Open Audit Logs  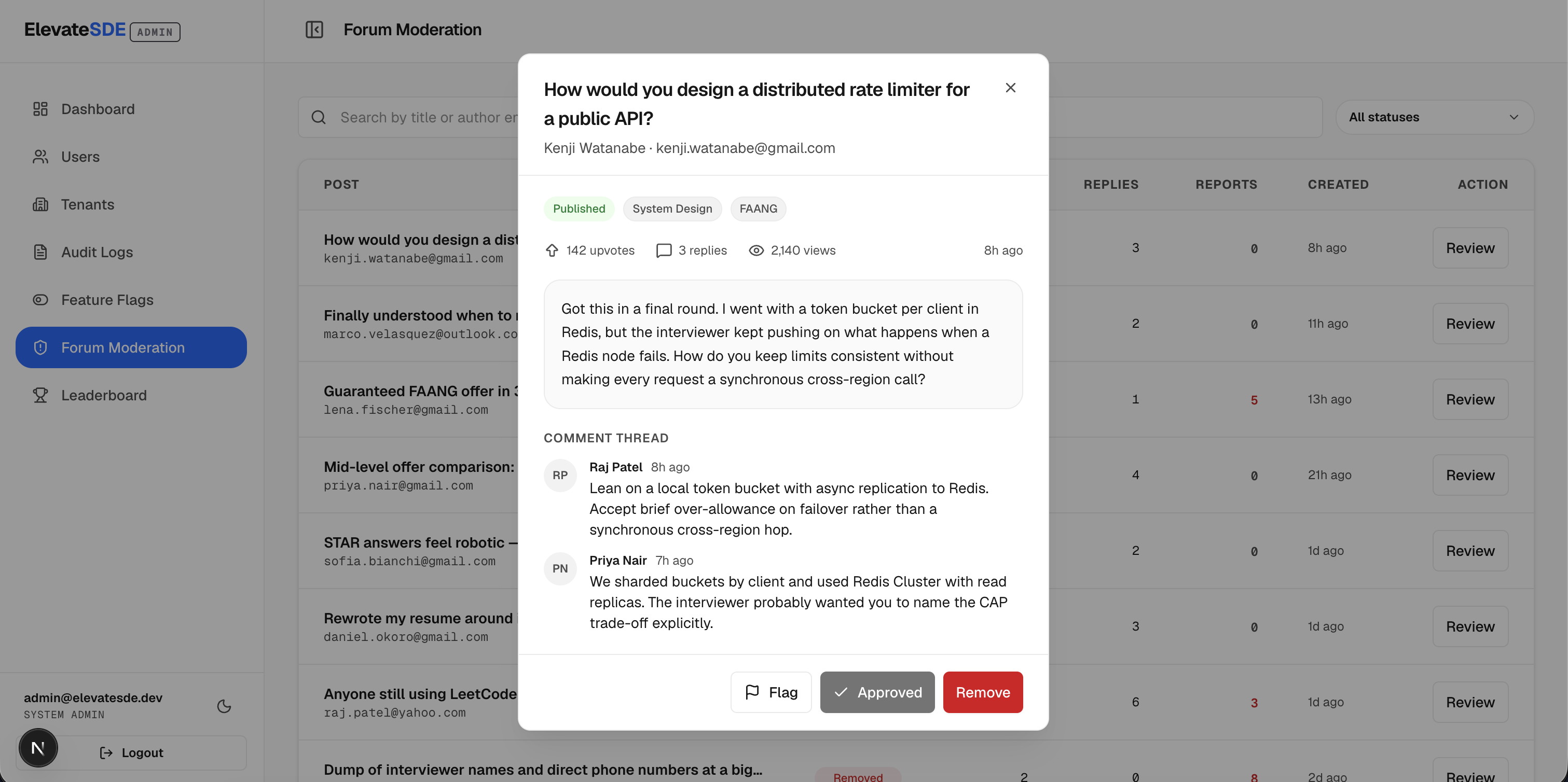pyautogui.click(x=131, y=252)
